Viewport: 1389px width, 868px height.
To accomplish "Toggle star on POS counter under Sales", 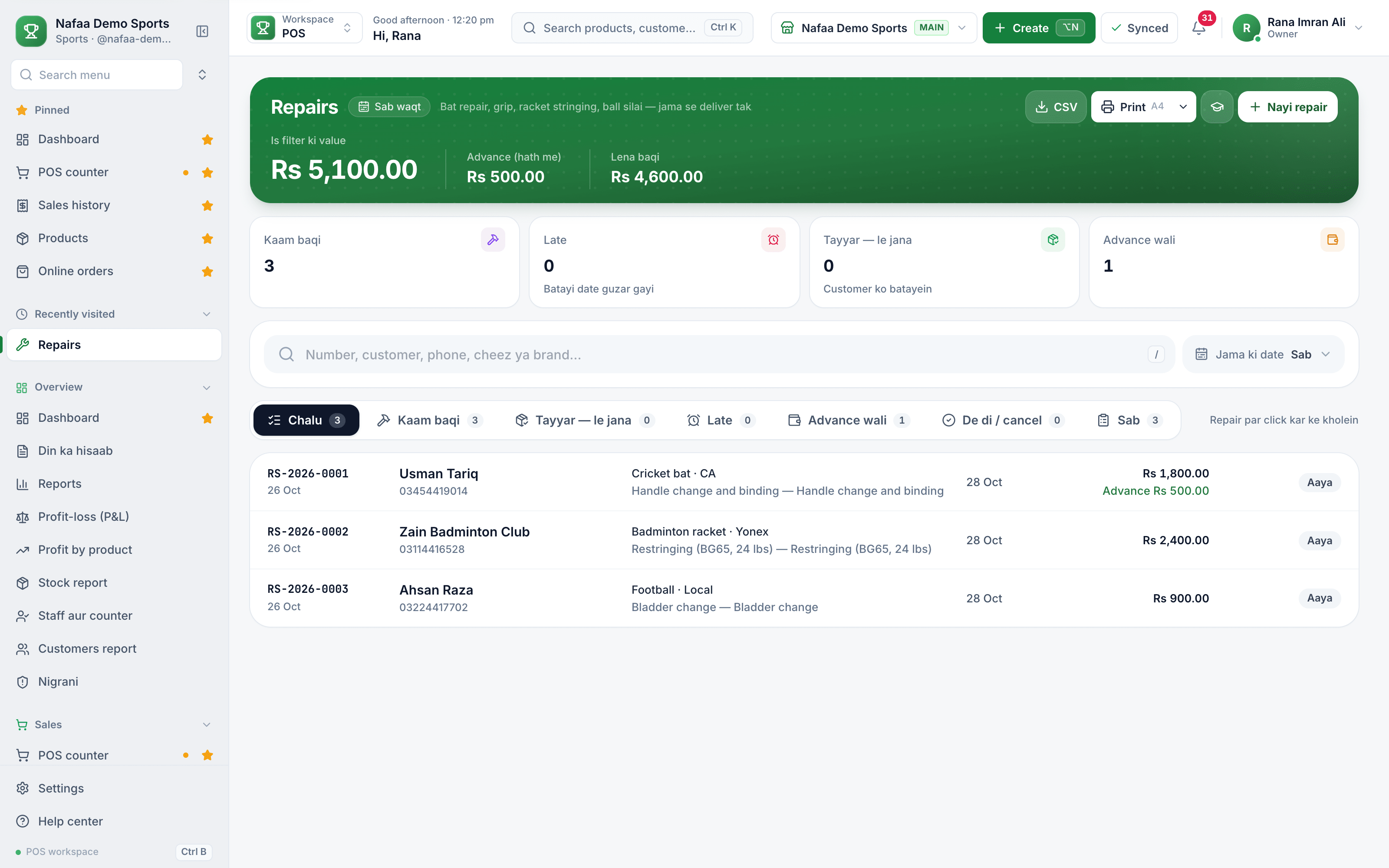I will click(x=208, y=756).
